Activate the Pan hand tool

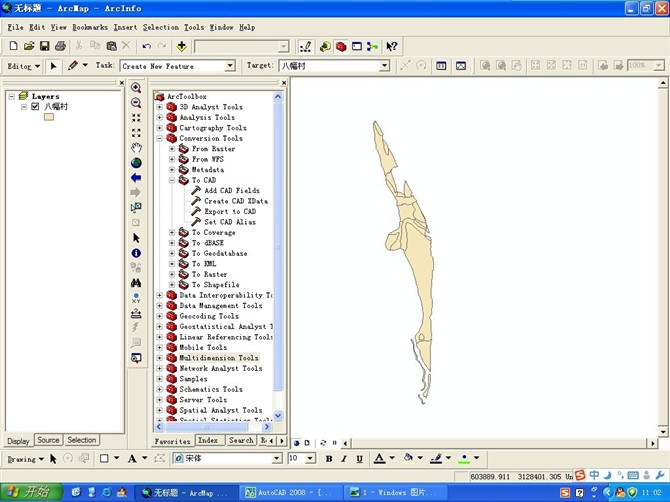(x=136, y=147)
